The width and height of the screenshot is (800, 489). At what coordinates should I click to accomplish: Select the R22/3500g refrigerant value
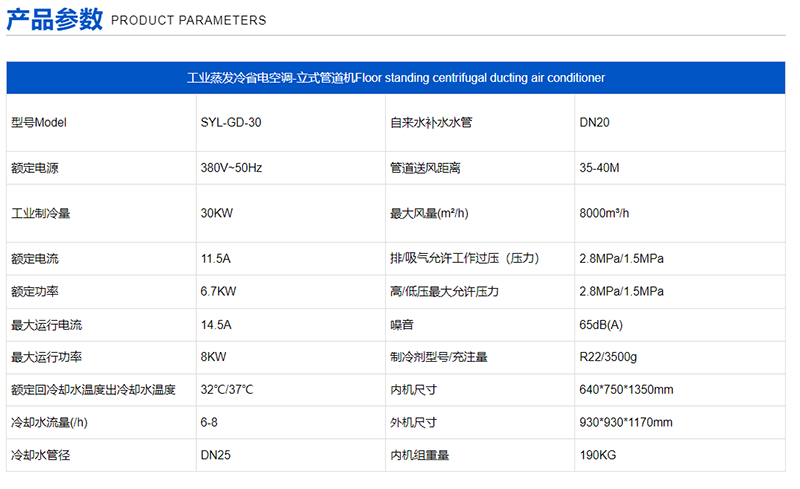point(611,356)
